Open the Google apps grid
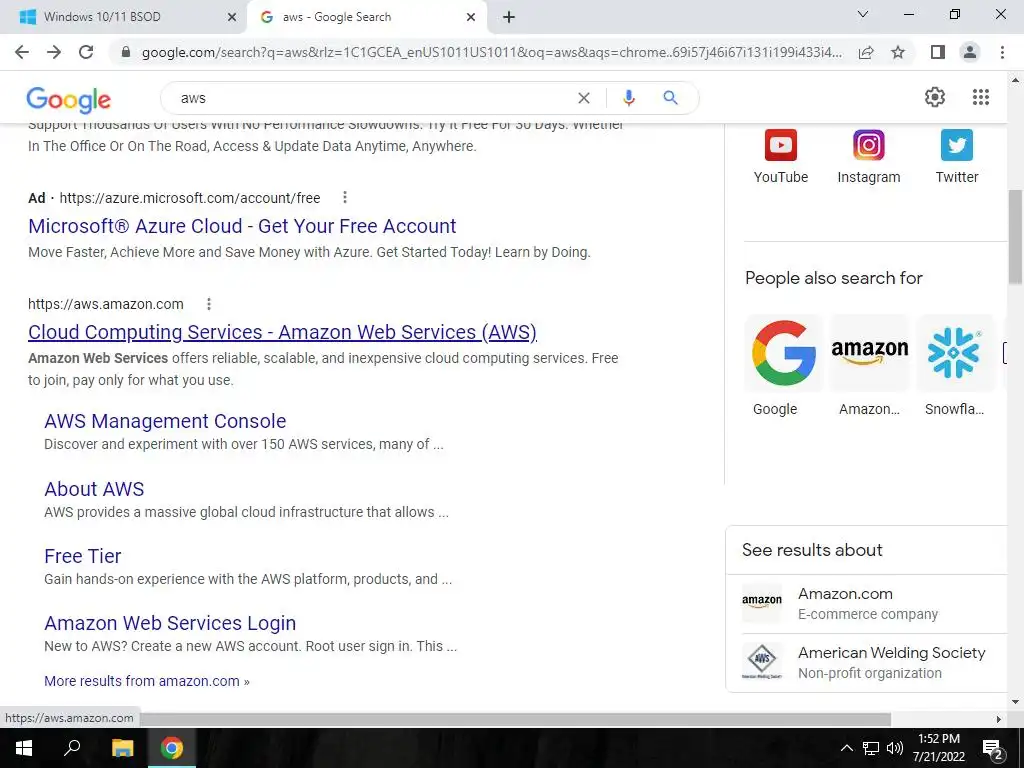1024x768 pixels. (x=981, y=97)
